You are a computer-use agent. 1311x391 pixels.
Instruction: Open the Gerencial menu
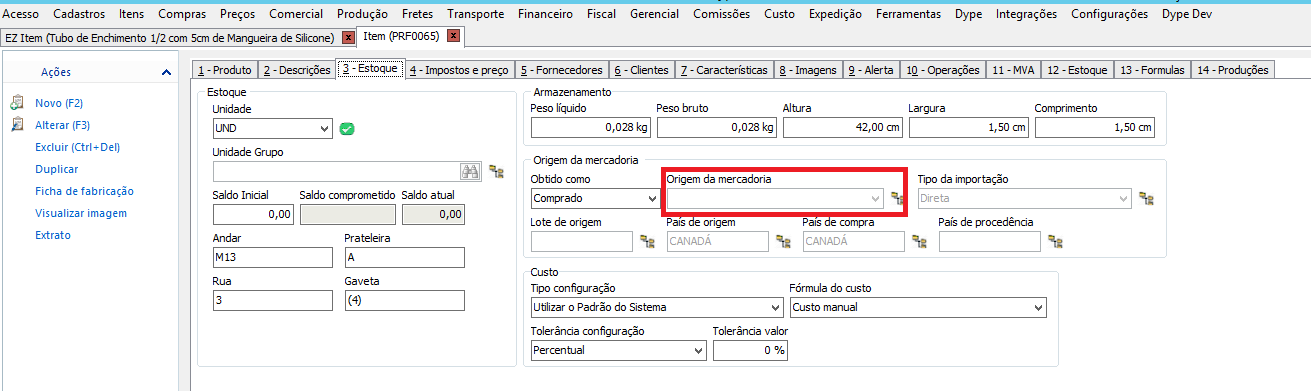click(x=653, y=14)
